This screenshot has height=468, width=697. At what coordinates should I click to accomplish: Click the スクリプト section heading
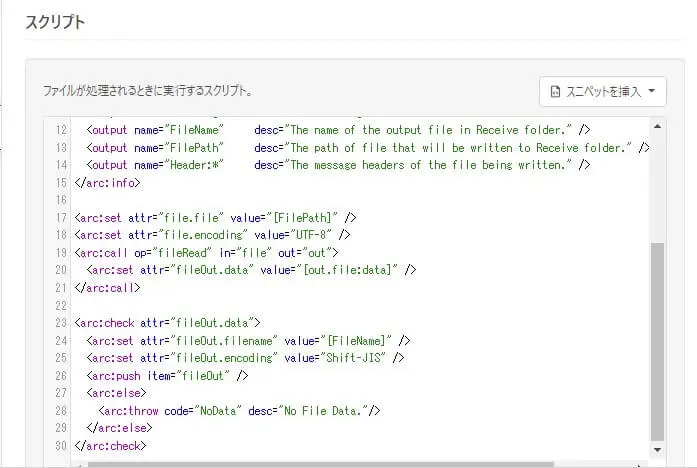pos(55,22)
